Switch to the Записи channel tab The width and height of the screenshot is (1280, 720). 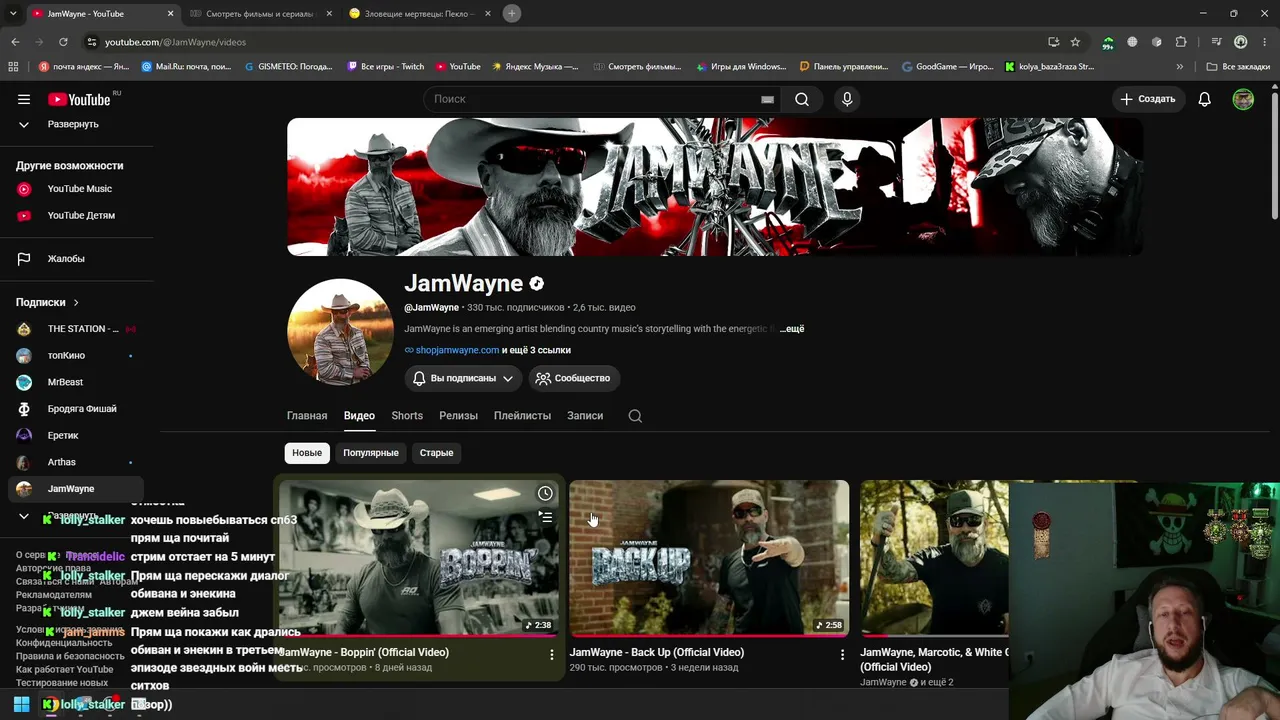click(x=585, y=416)
